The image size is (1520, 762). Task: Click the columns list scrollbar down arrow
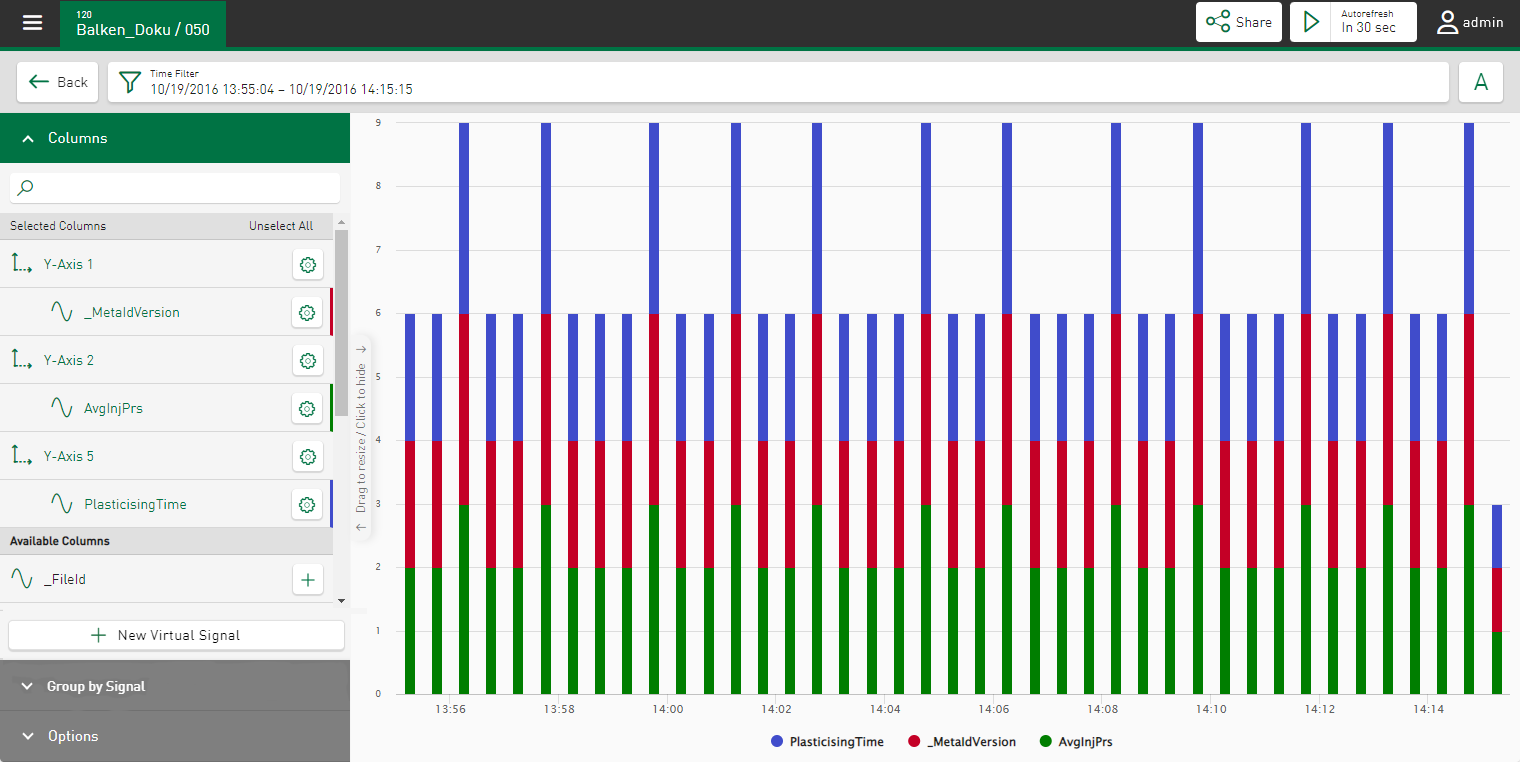341,600
